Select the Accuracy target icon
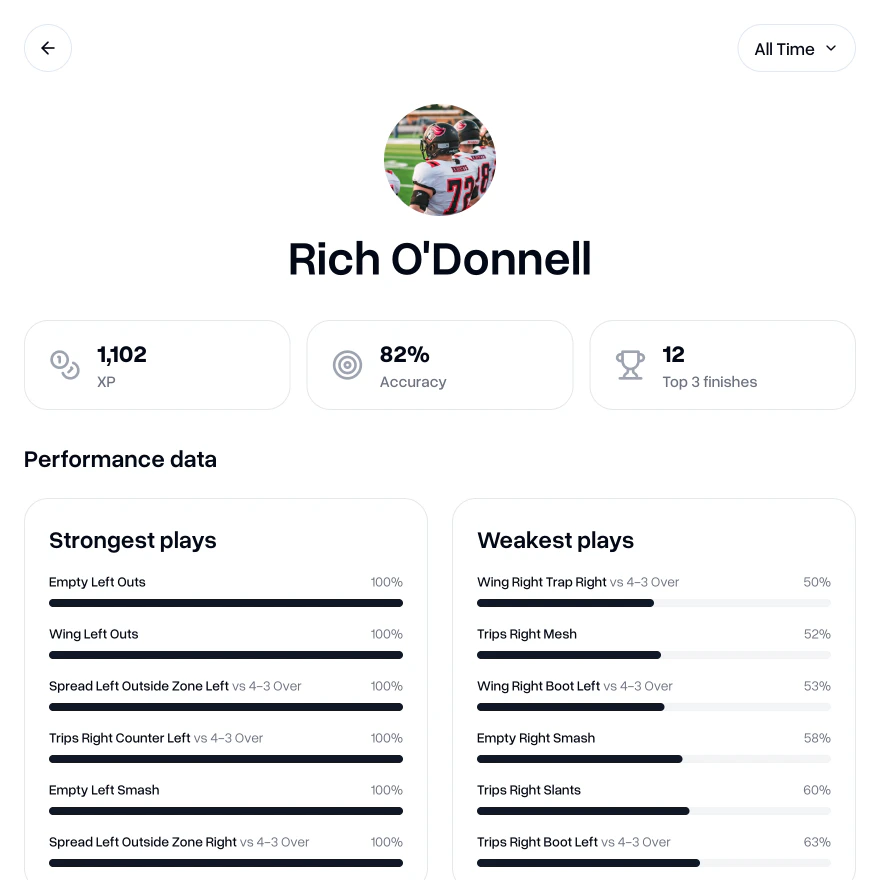Image resolution: width=880 pixels, height=880 pixels. [347, 365]
